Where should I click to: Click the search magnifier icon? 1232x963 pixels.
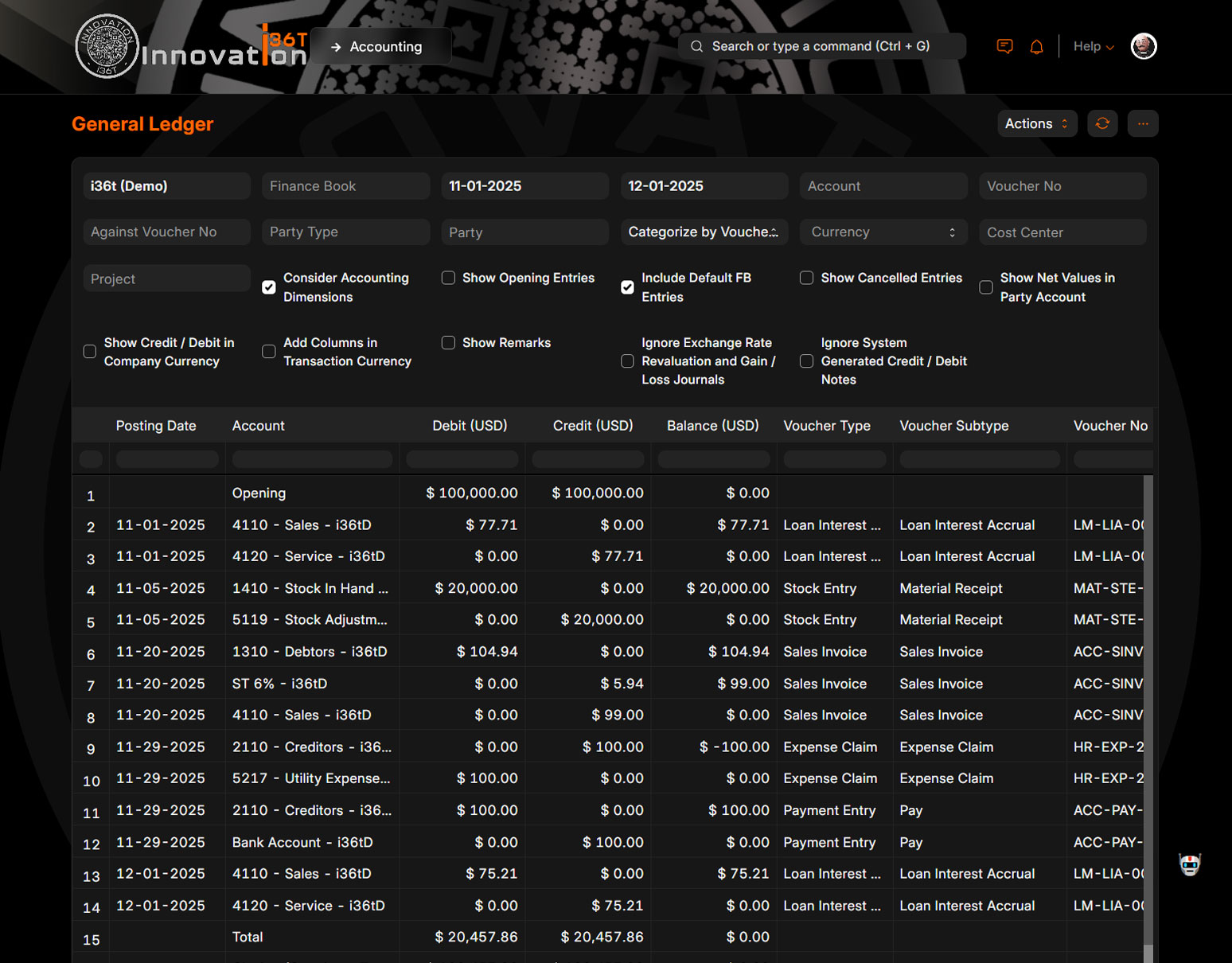click(696, 46)
